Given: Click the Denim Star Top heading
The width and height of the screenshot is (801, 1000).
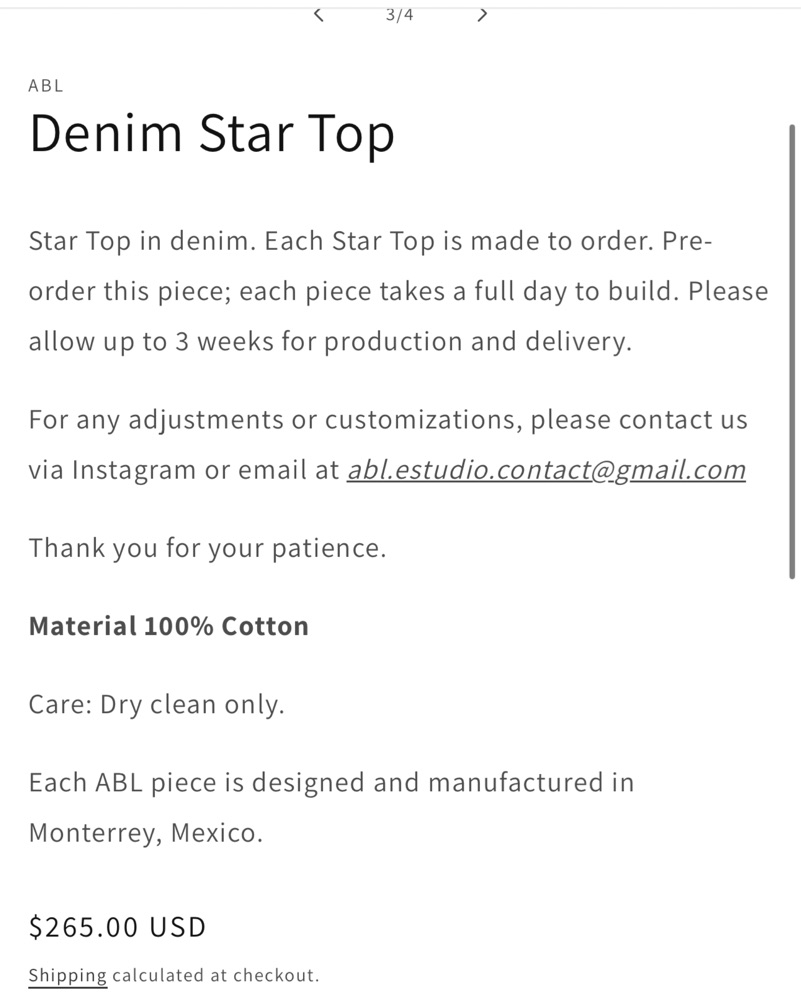Looking at the screenshot, I should click(x=212, y=134).
